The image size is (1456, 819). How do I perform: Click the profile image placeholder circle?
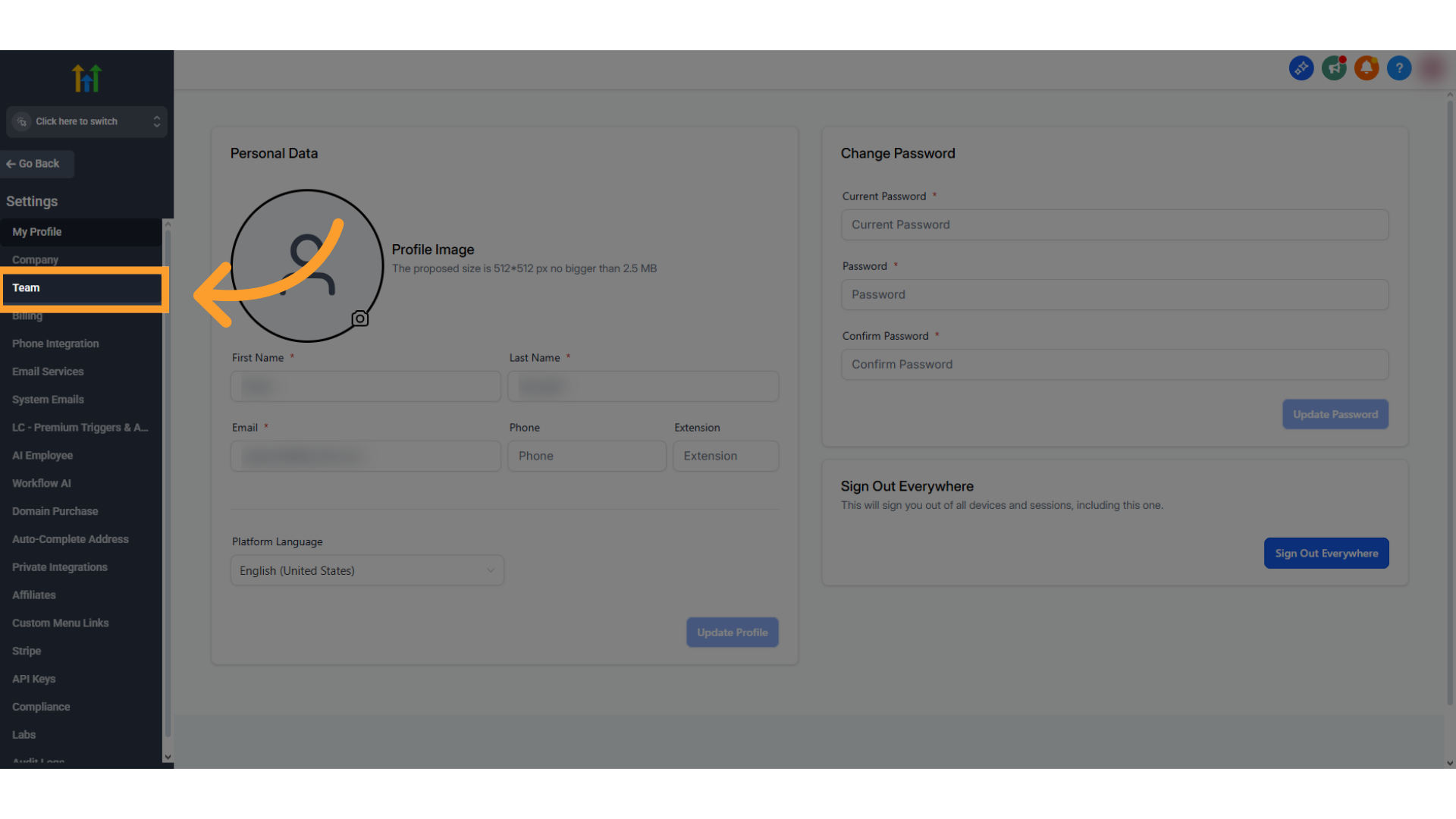tap(307, 265)
